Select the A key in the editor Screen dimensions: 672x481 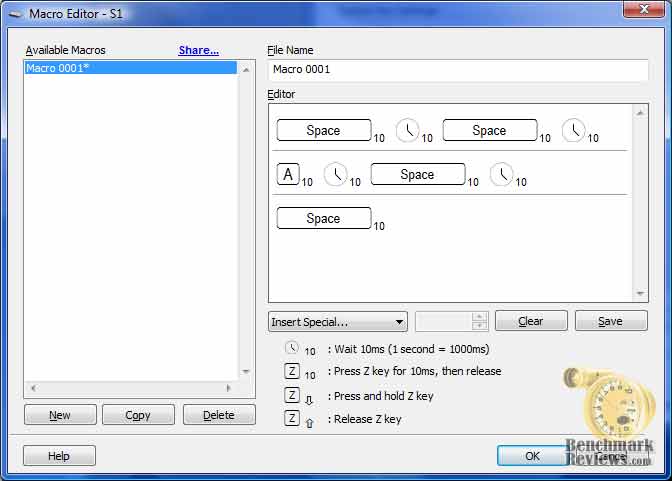[288, 174]
